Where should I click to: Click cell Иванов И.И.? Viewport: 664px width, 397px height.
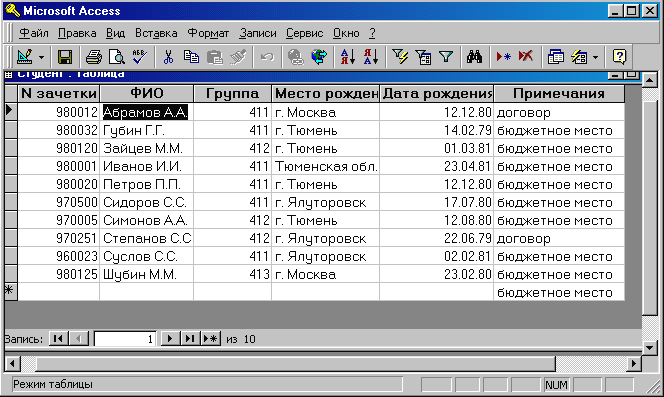point(147,166)
